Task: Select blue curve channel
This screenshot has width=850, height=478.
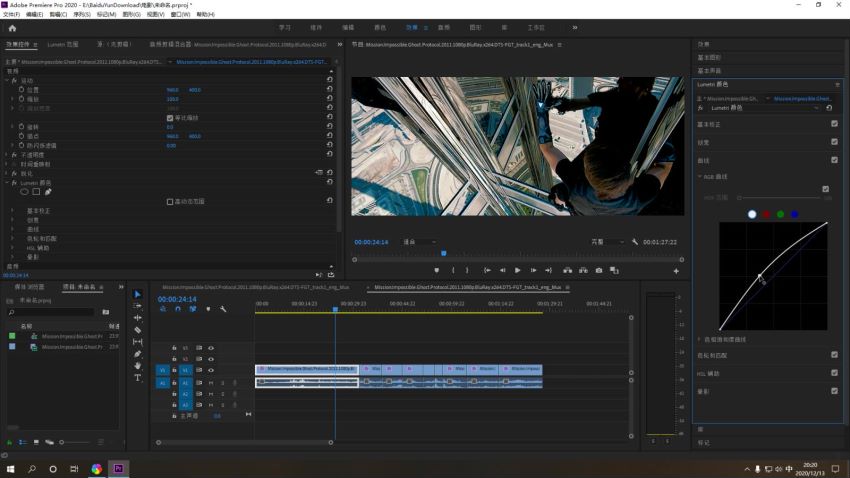Action: pyautogui.click(x=794, y=215)
